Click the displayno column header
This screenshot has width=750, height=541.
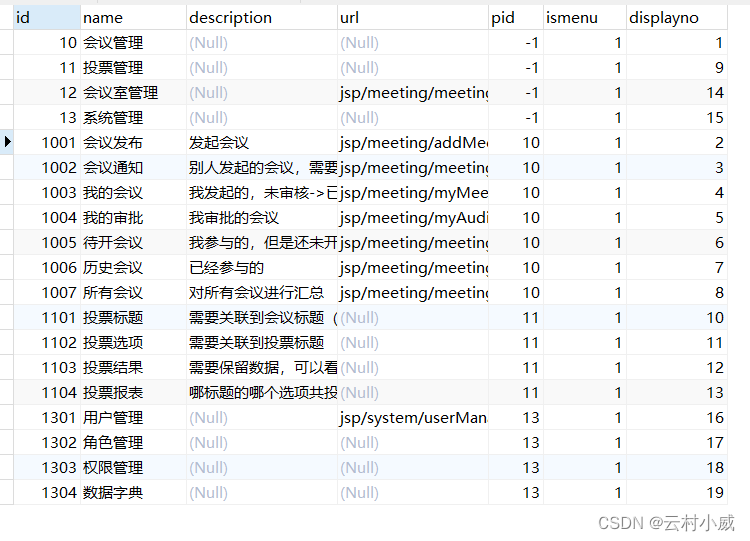(676, 18)
